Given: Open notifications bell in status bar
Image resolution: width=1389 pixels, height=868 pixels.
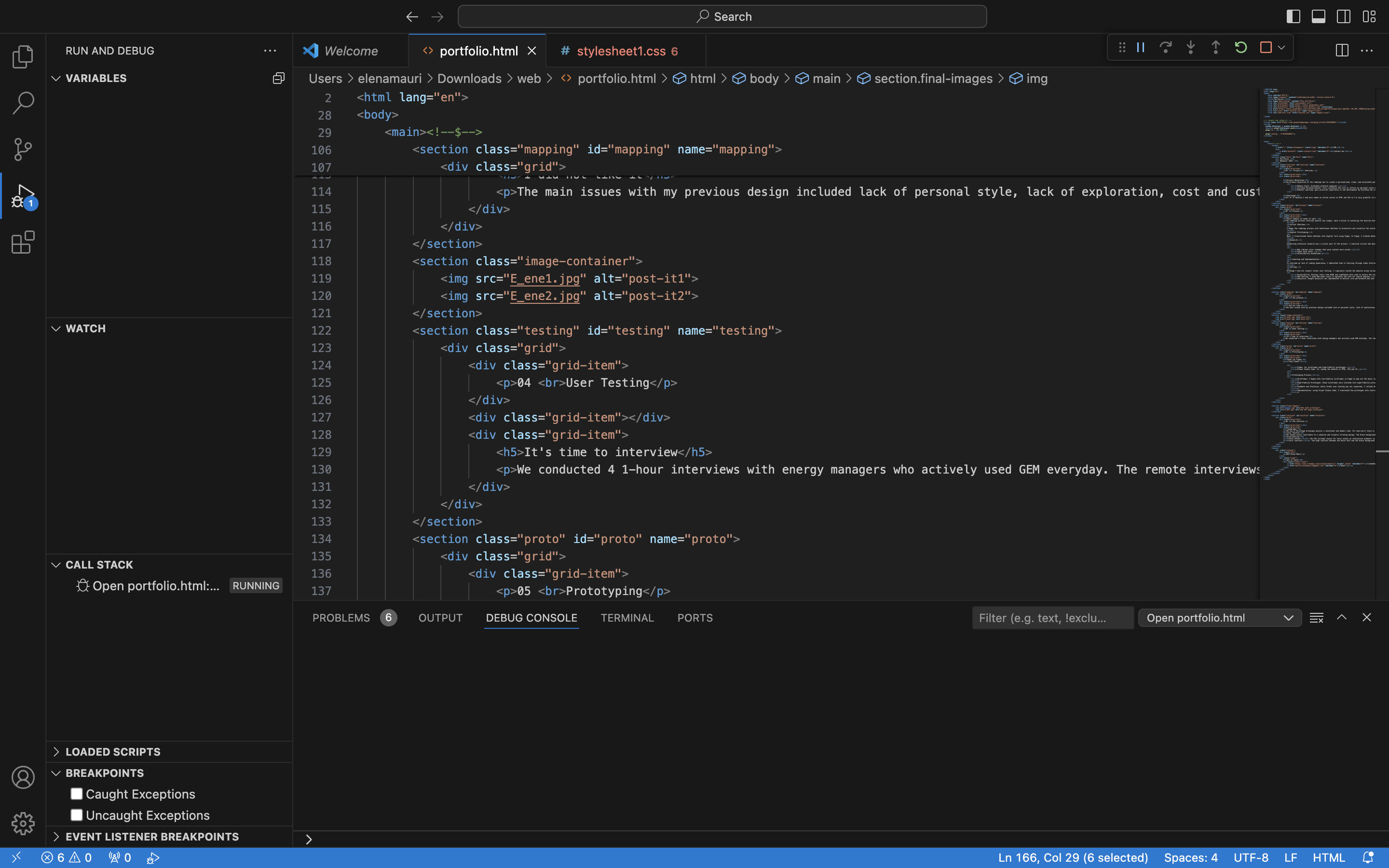Looking at the screenshot, I should (x=1368, y=858).
